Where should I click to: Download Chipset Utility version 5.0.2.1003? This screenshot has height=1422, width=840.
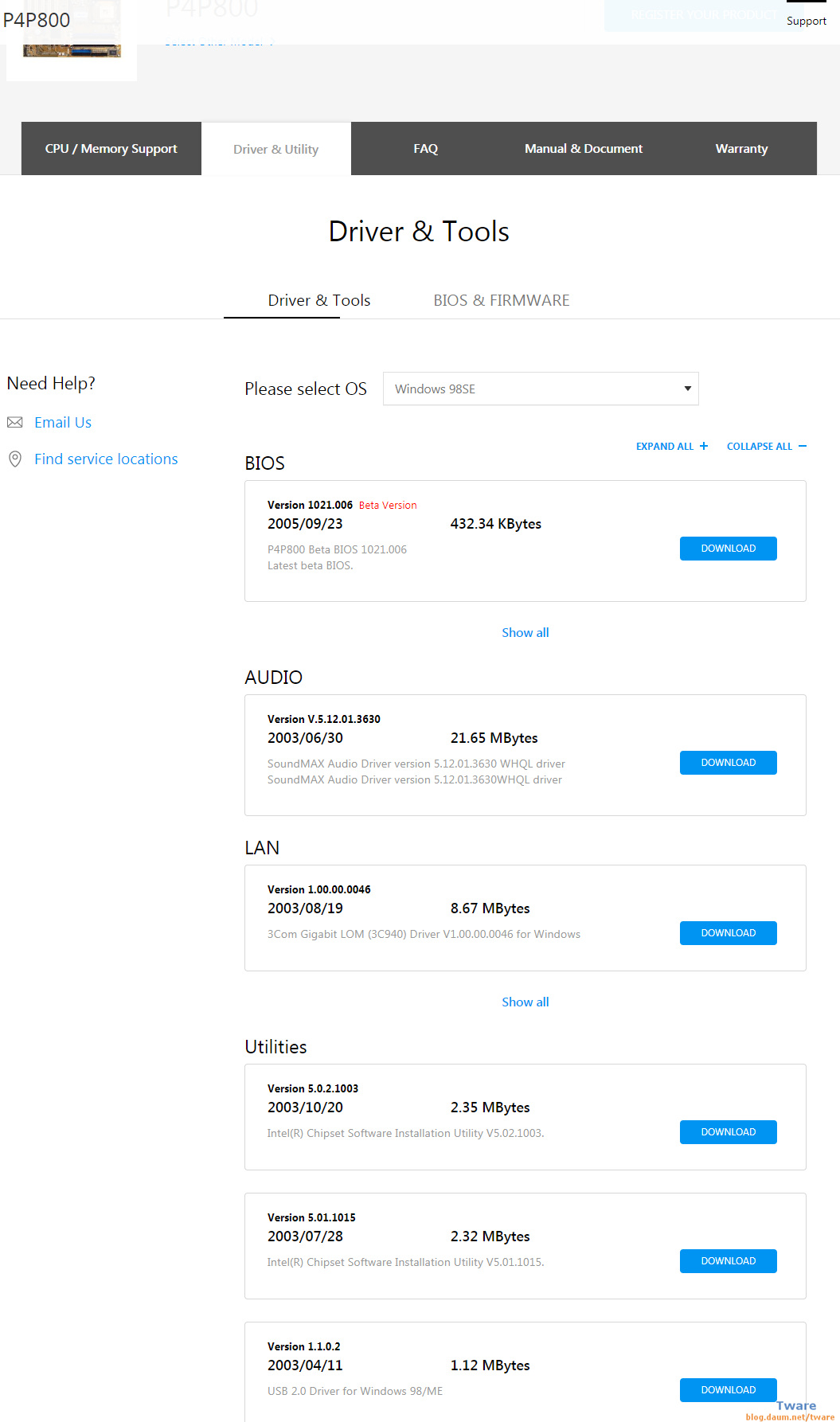click(x=729, y=1132)
